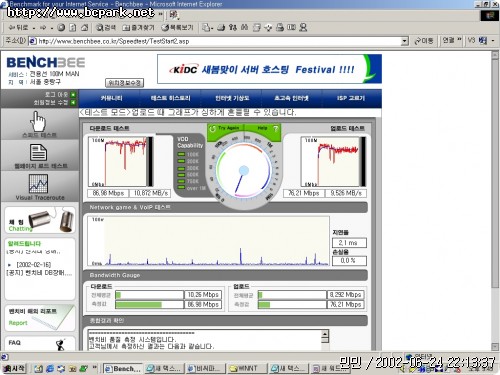This screenshot has width=500, height=375.
Task: Click the address bar URL field
Action: click(215, 41)
